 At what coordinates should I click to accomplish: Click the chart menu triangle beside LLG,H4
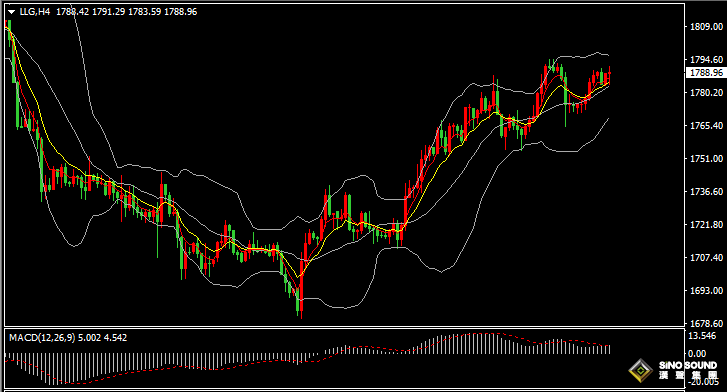pyautogui.click(x=12, y=12)
